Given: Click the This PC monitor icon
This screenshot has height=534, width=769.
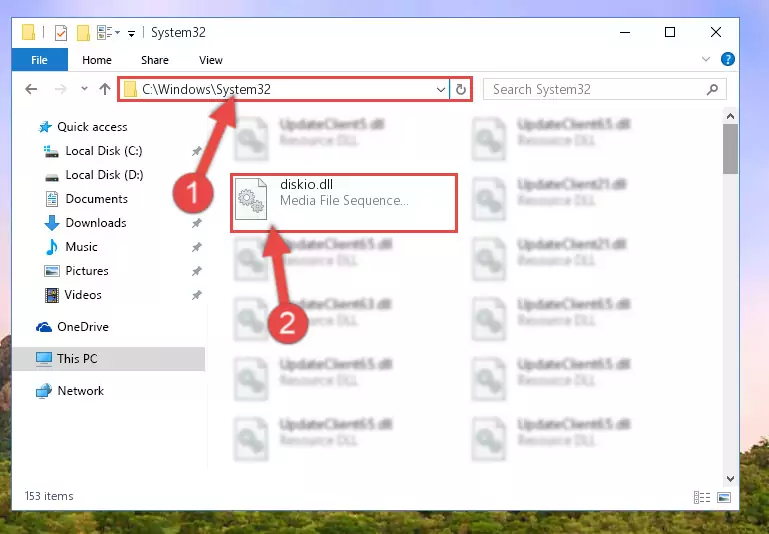Looking at the screenshot, I should pyautogui.click(x=44, y=359).
